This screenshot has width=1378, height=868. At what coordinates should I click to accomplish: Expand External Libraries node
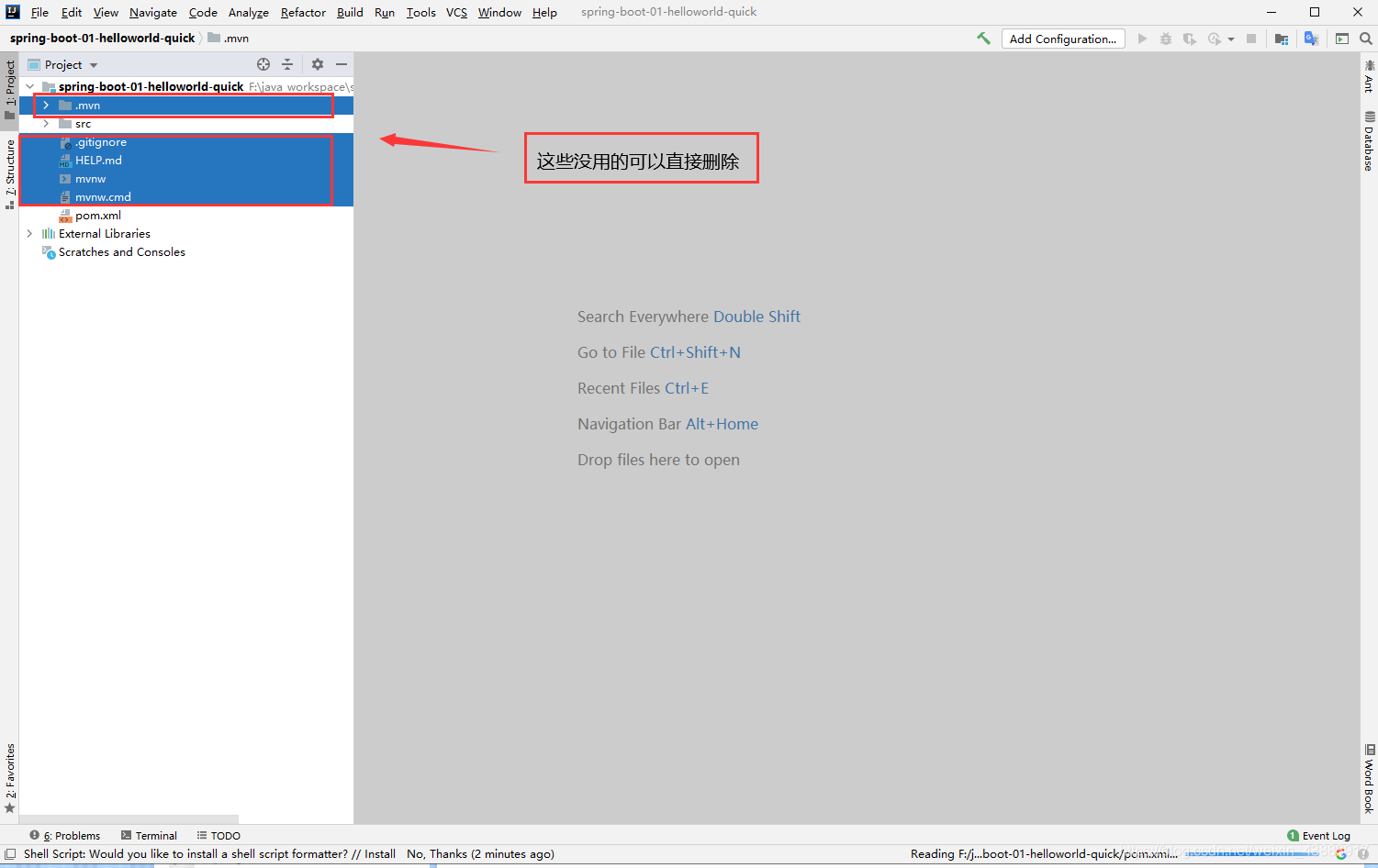(x=29, y=234)
